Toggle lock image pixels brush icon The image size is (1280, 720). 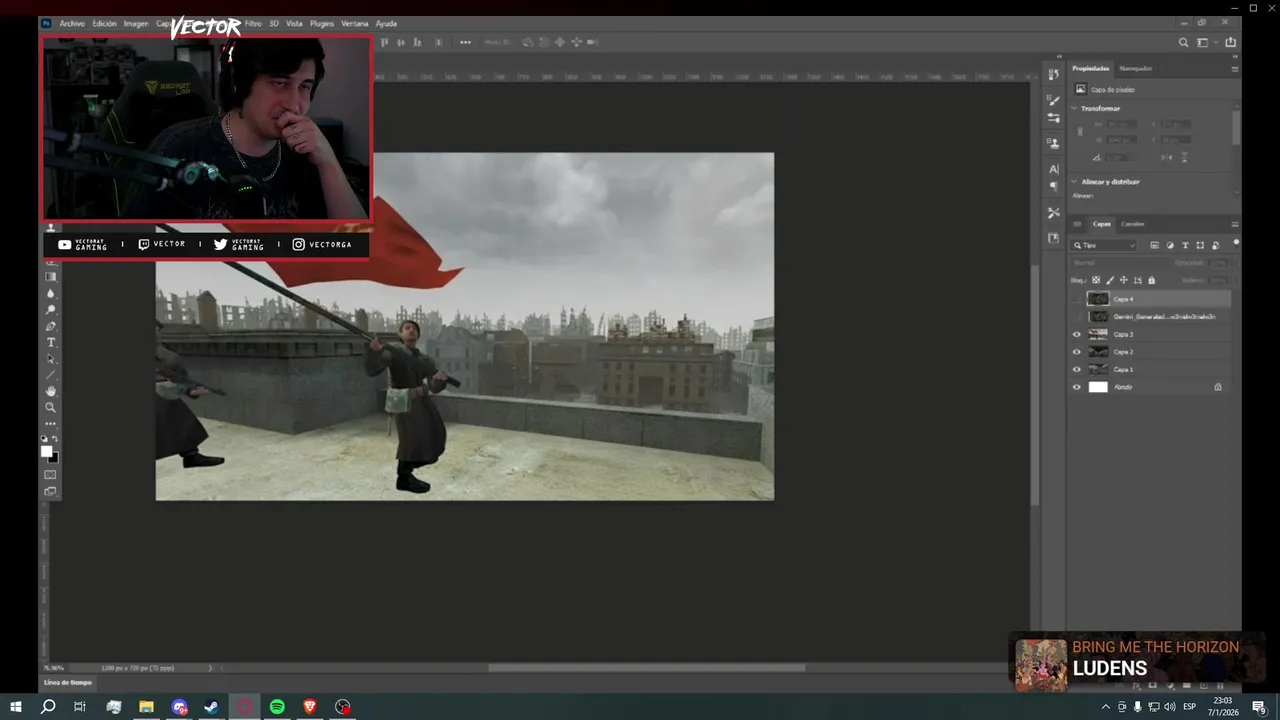[x=1110, y=280]
